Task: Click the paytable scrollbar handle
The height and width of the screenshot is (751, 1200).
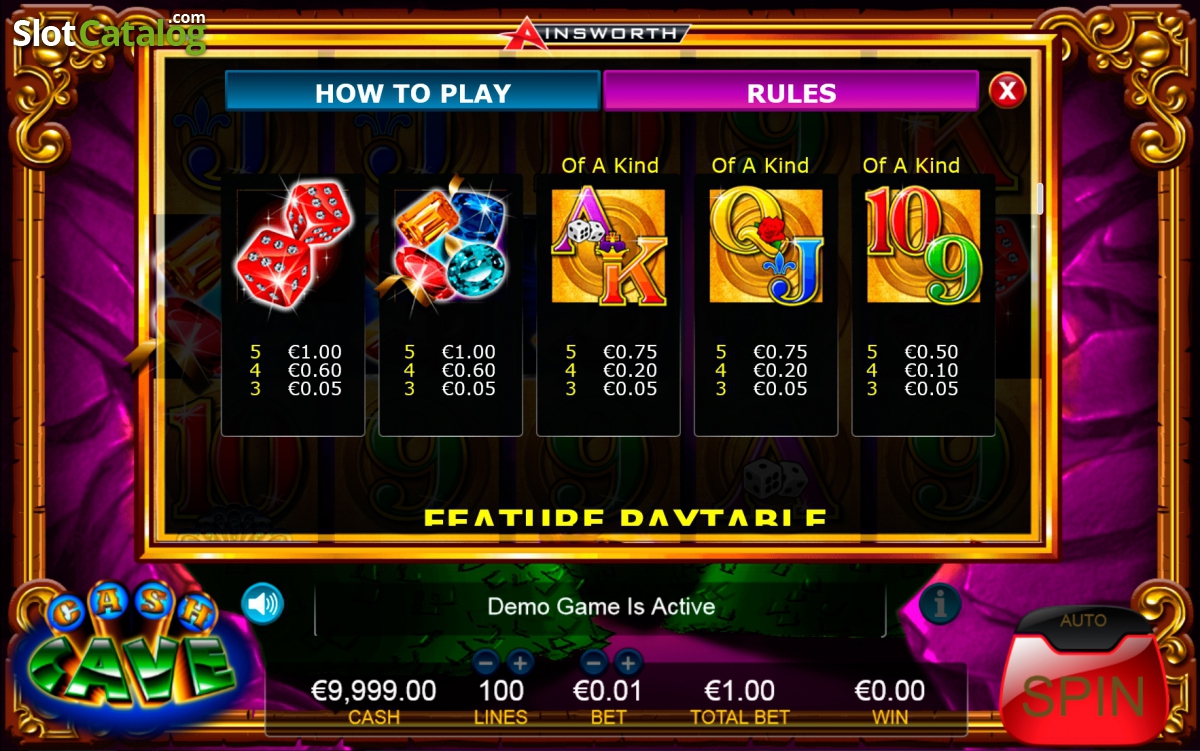Action: click(x=1038, y=198)
